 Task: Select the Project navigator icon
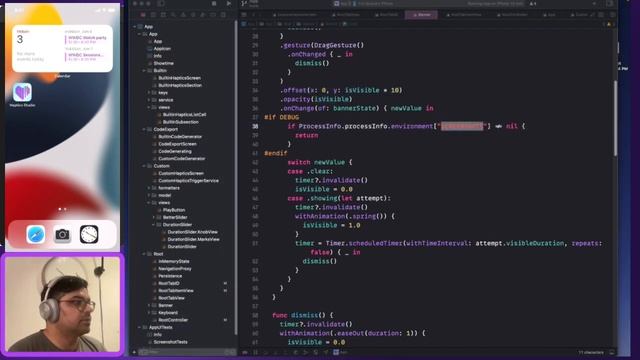(143, 15)
